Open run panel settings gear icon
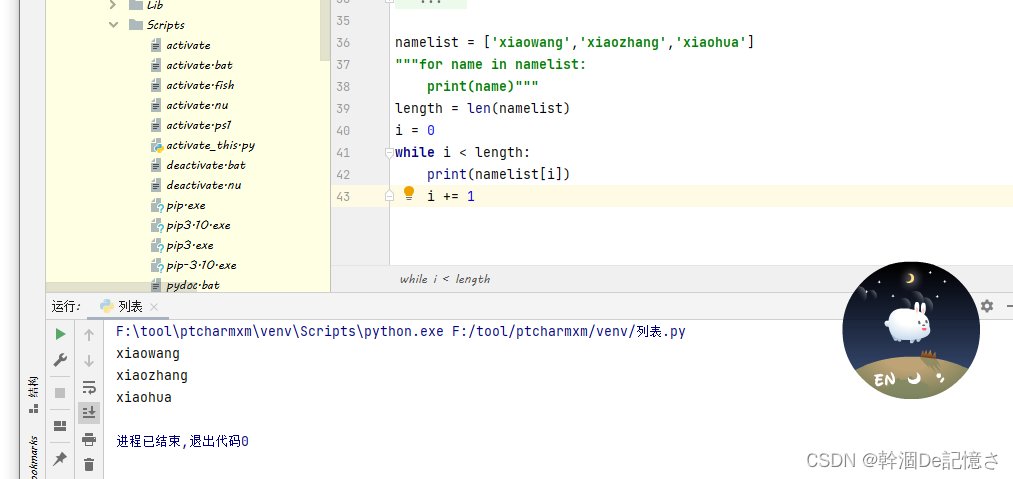The image size is (1013, 479). pyautogui.click(x=987, y=306)
